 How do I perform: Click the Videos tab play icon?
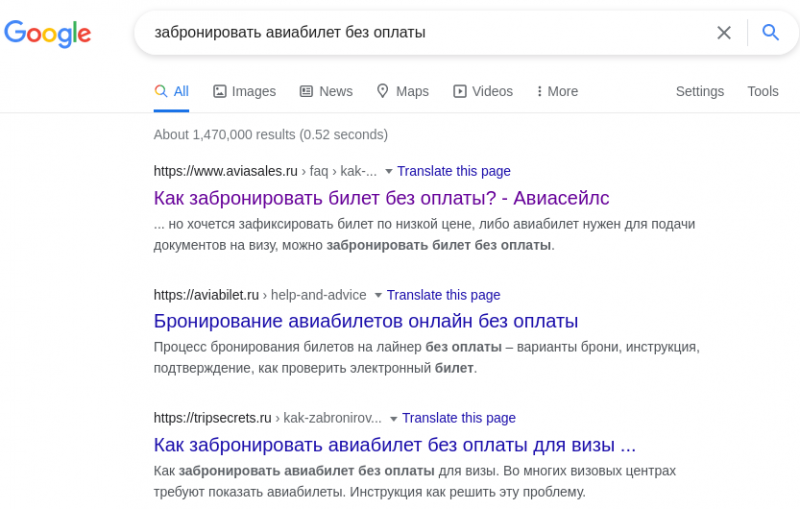click(x=460, y=91)
